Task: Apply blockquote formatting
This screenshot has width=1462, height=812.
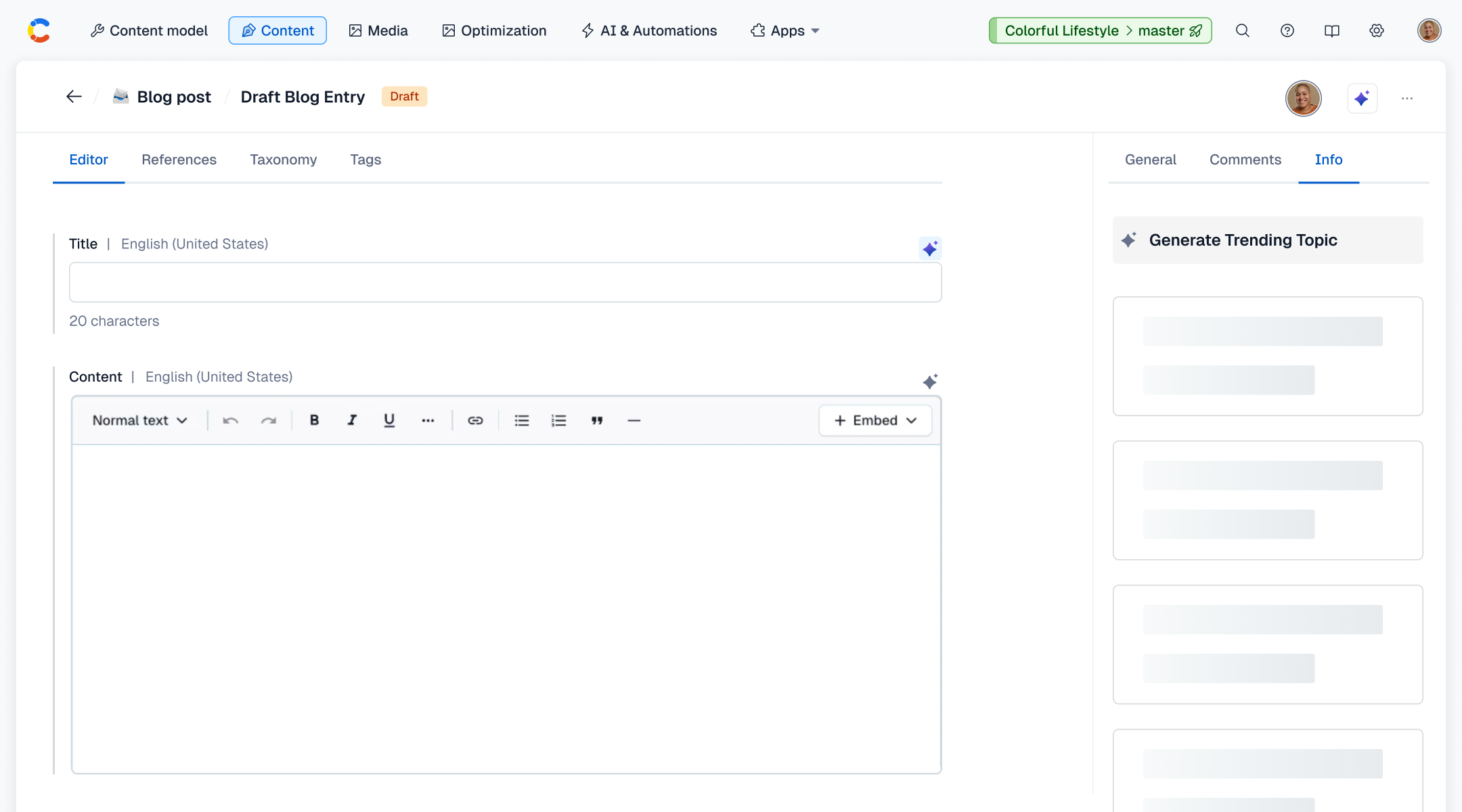Action: coord(596,420)
